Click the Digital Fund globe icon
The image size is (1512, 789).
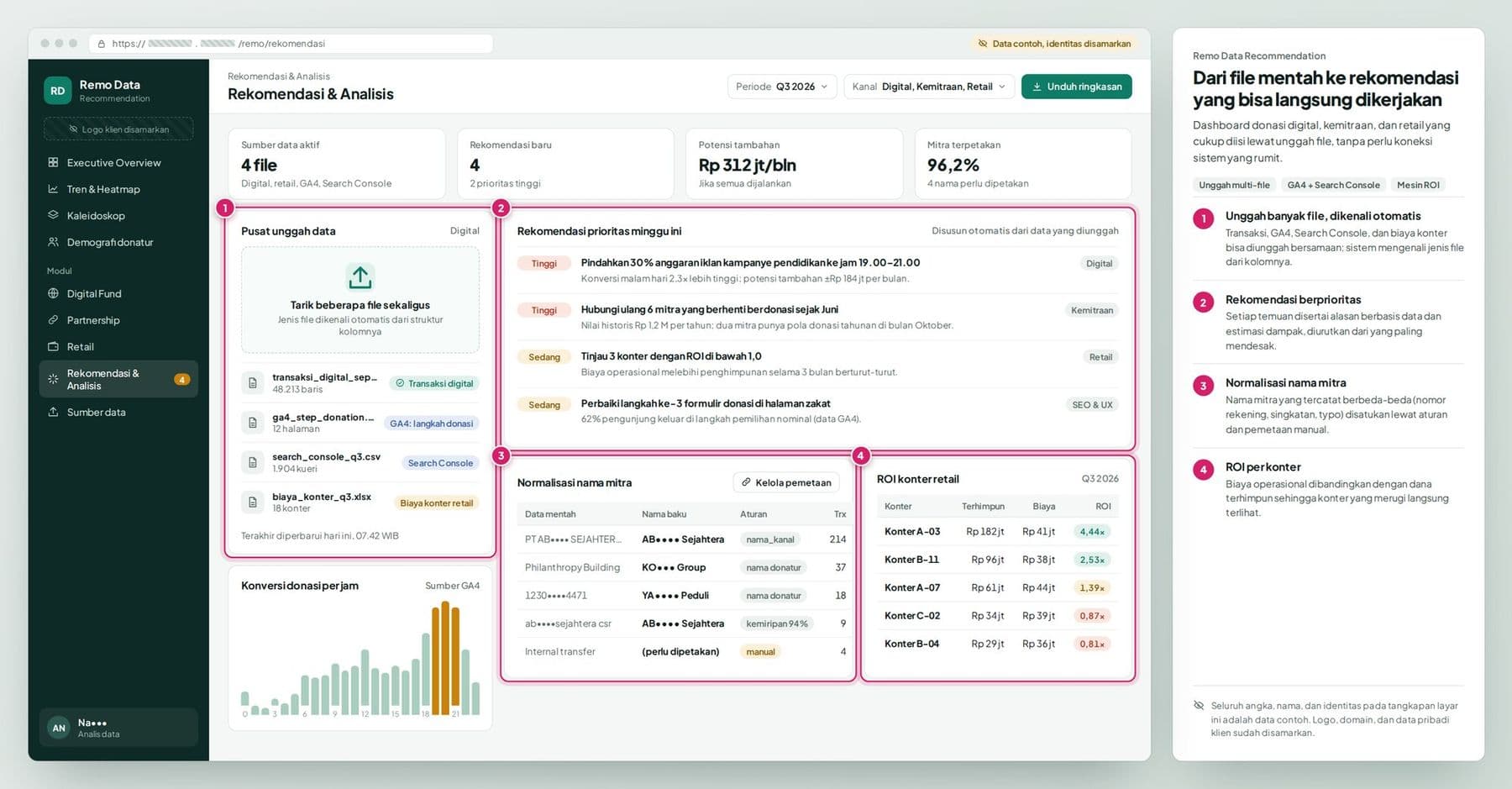tap(53, 293)
